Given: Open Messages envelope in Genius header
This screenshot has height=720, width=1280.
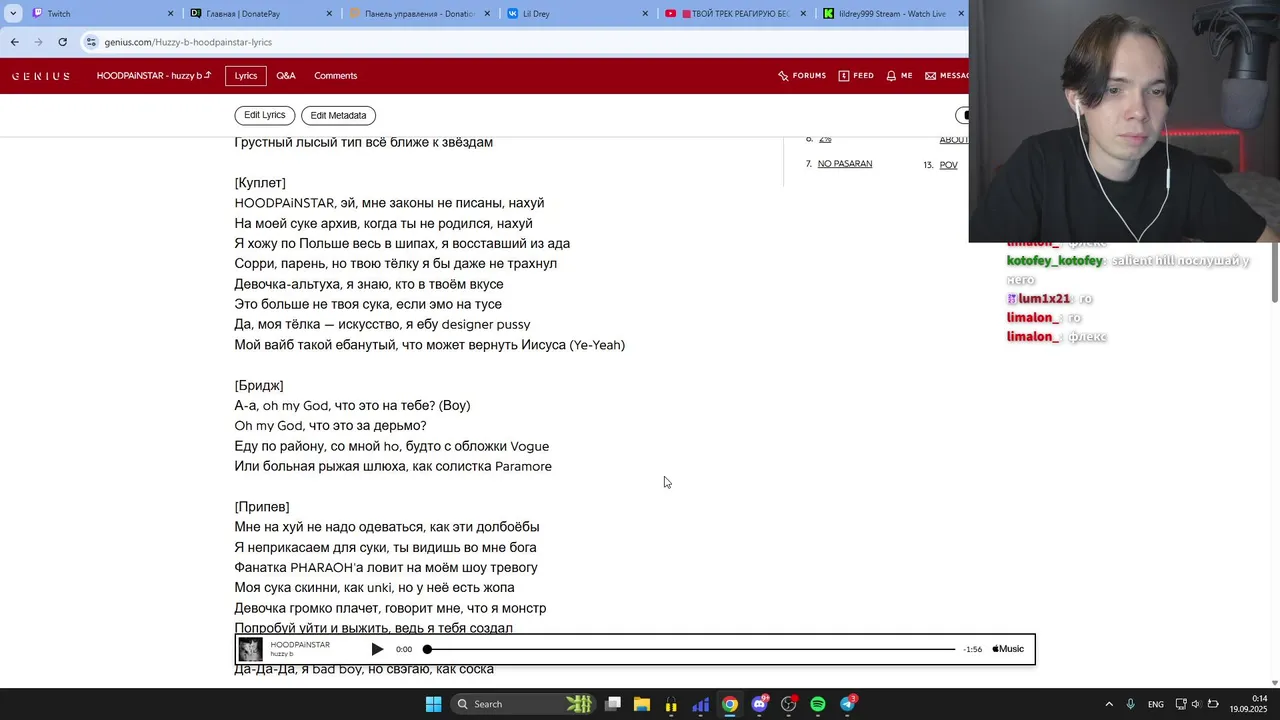Looking at the screenshot, I should [947, 76].
